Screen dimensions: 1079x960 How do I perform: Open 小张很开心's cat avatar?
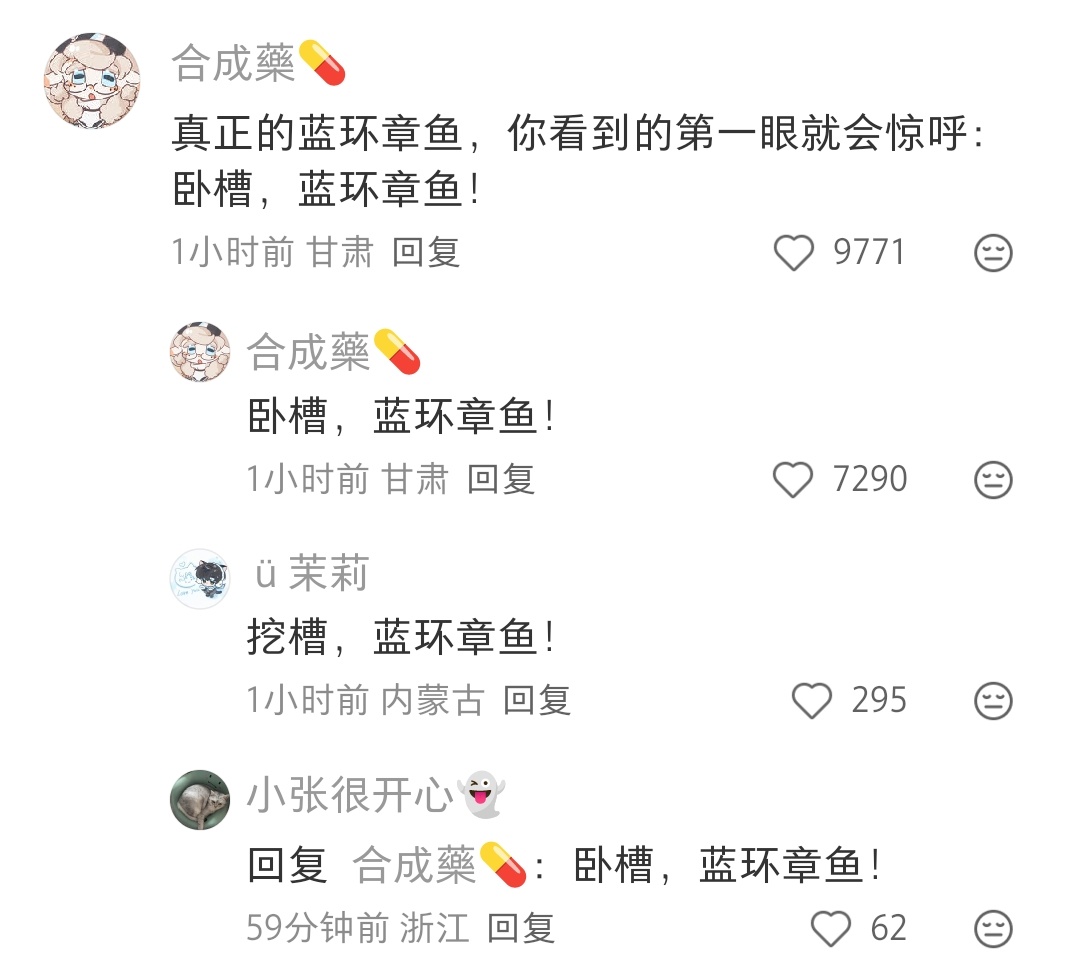pyautogui.click(x=200, y=800)
